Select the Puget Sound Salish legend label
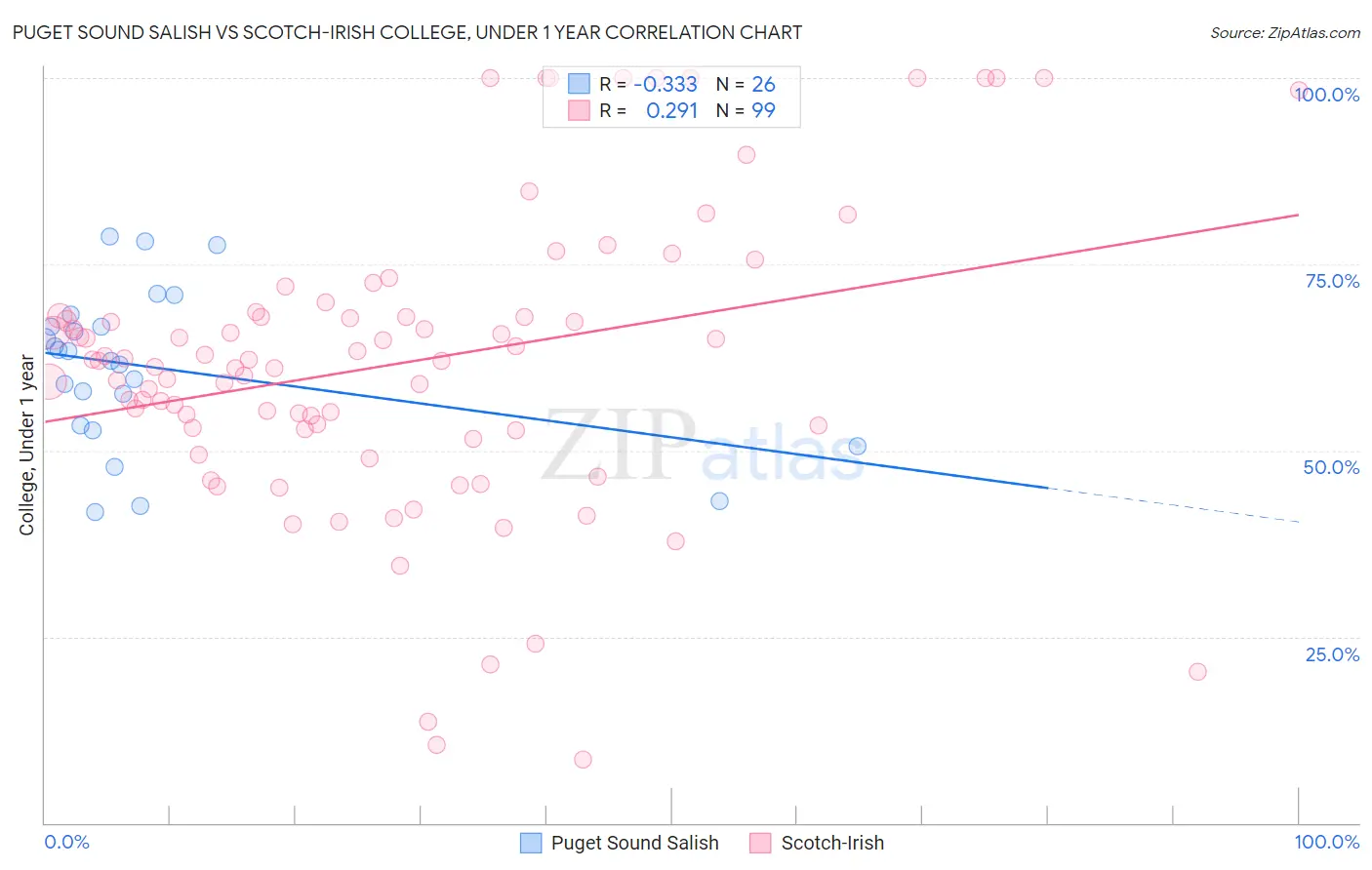1372x870 pixels. [634, 843]
